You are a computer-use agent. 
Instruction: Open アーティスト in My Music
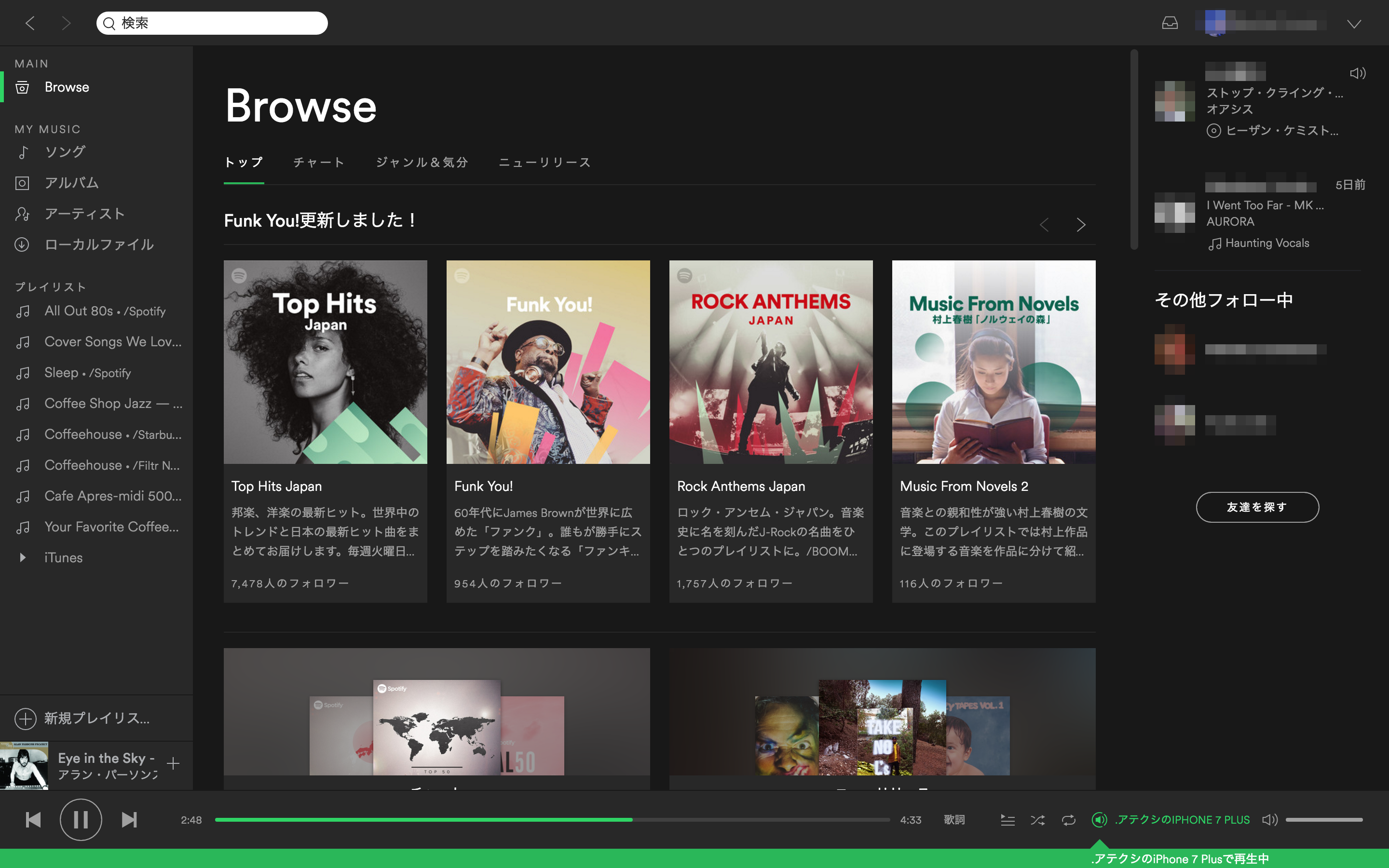pos(85,214)
